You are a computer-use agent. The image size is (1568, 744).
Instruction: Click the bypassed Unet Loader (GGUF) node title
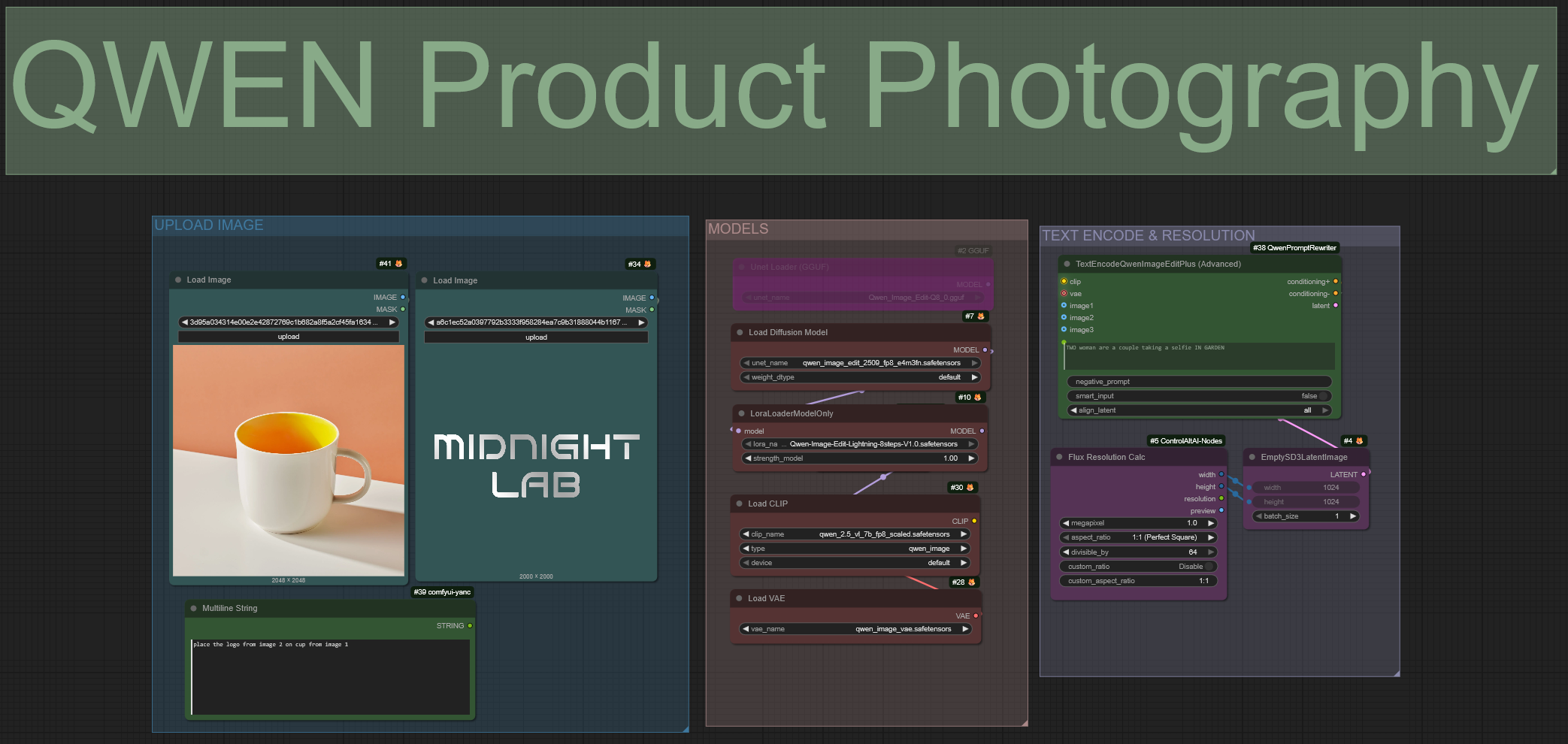click(x=789, y=267)
